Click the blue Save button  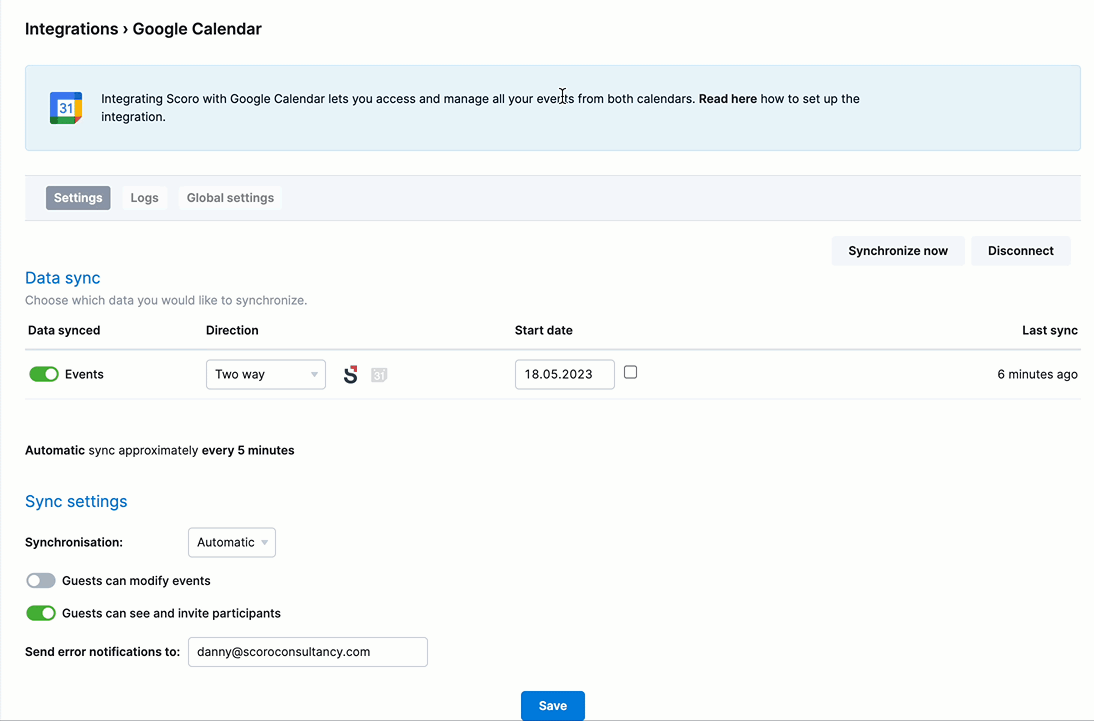pyautogui.click(x=553, y=706)
